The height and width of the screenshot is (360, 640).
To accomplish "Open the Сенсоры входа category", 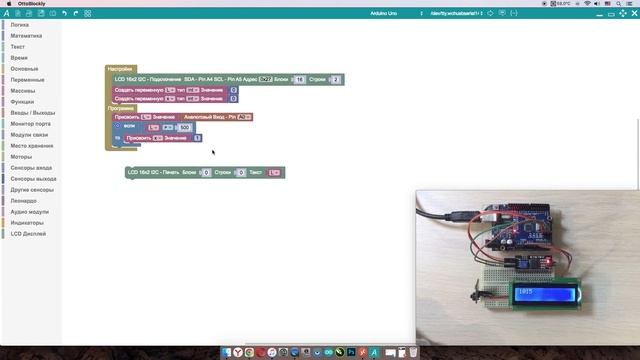I will [31, 168].
